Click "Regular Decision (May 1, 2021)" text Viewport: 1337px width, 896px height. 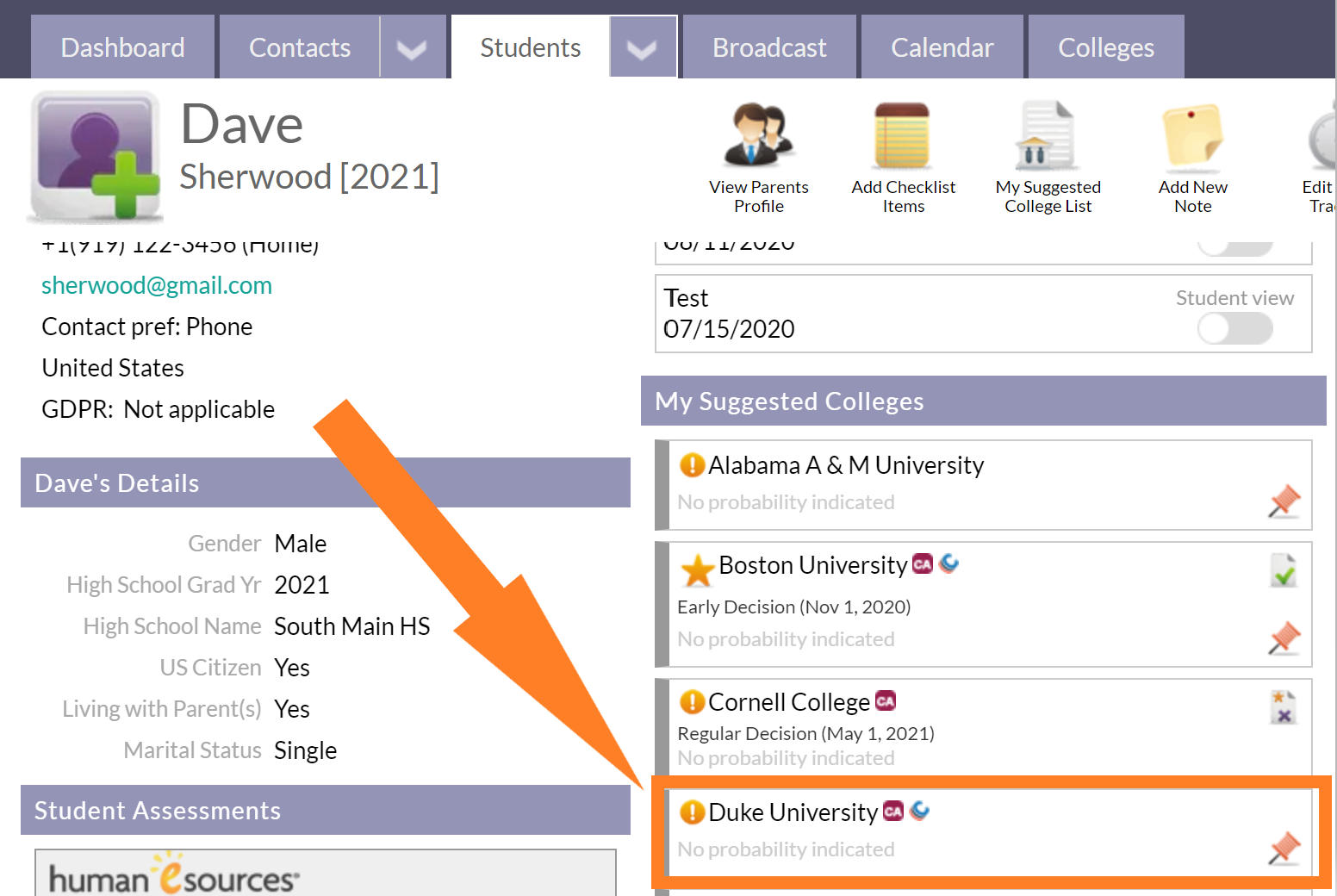[x=806, y=733]
